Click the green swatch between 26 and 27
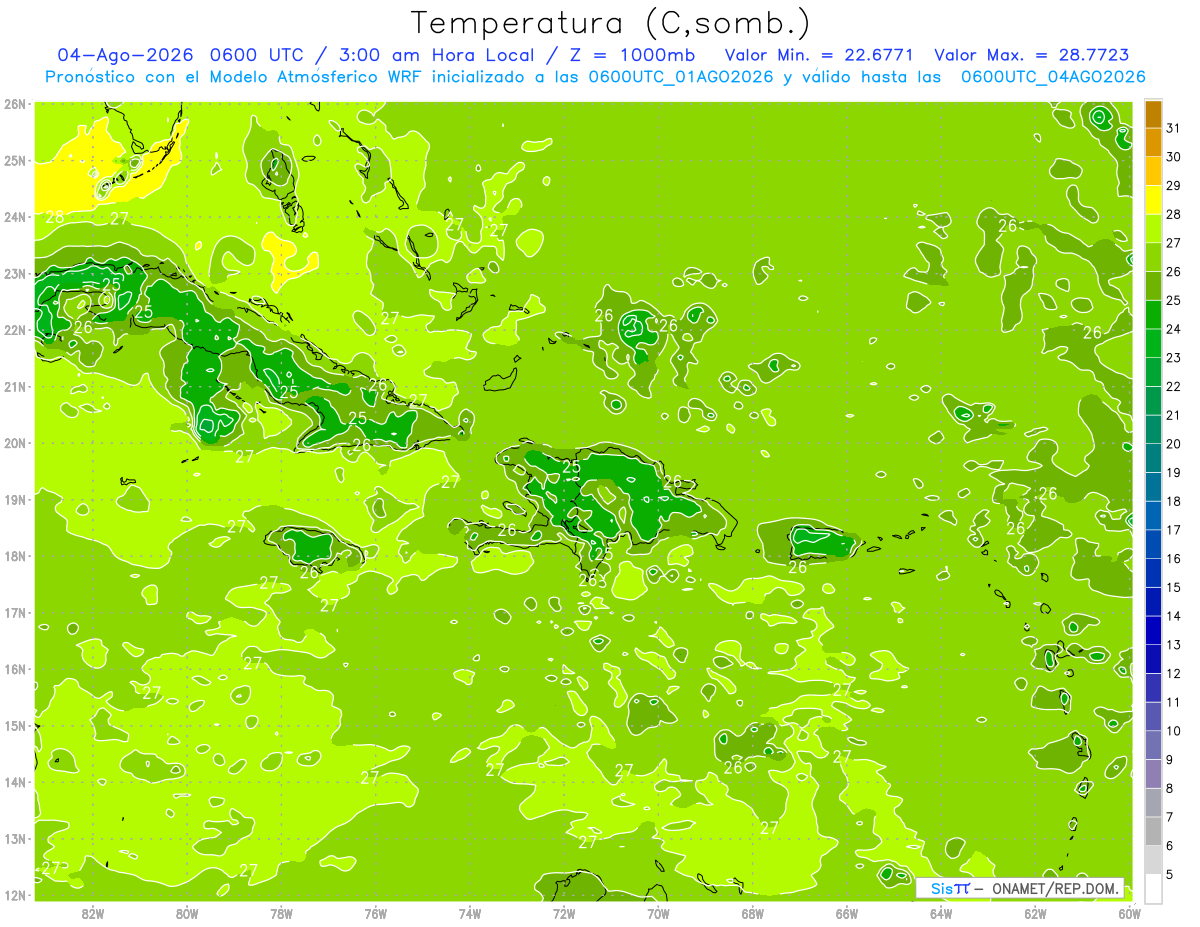1200x927 pixels. pos(1153,257)
